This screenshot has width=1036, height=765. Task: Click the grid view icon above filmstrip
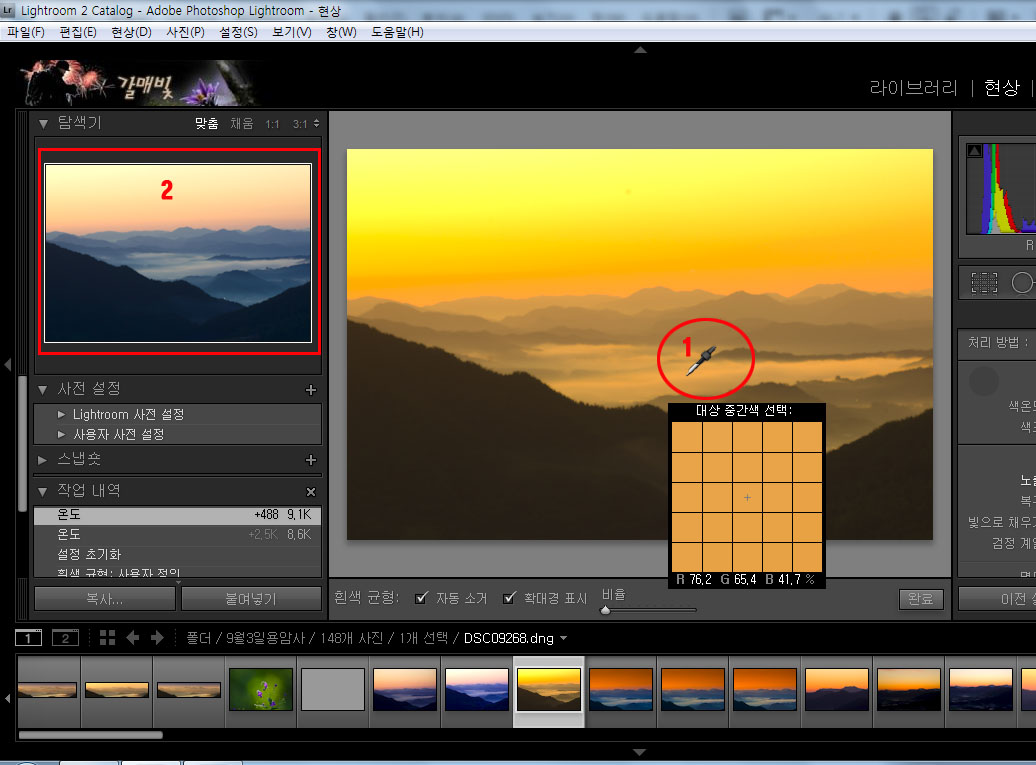[x=107, y=638]
